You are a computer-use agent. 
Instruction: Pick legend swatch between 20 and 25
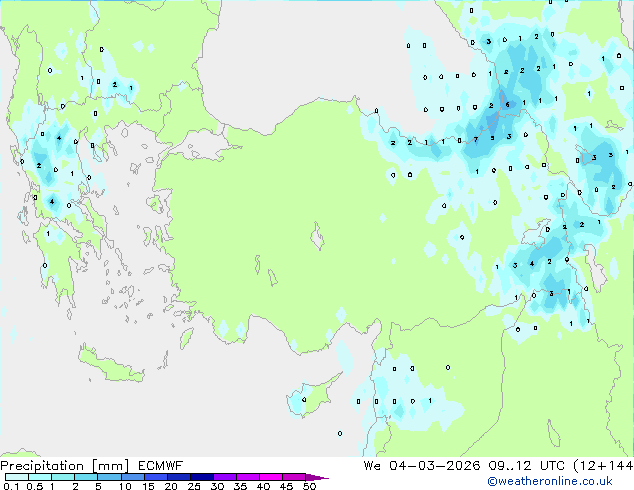178,477
